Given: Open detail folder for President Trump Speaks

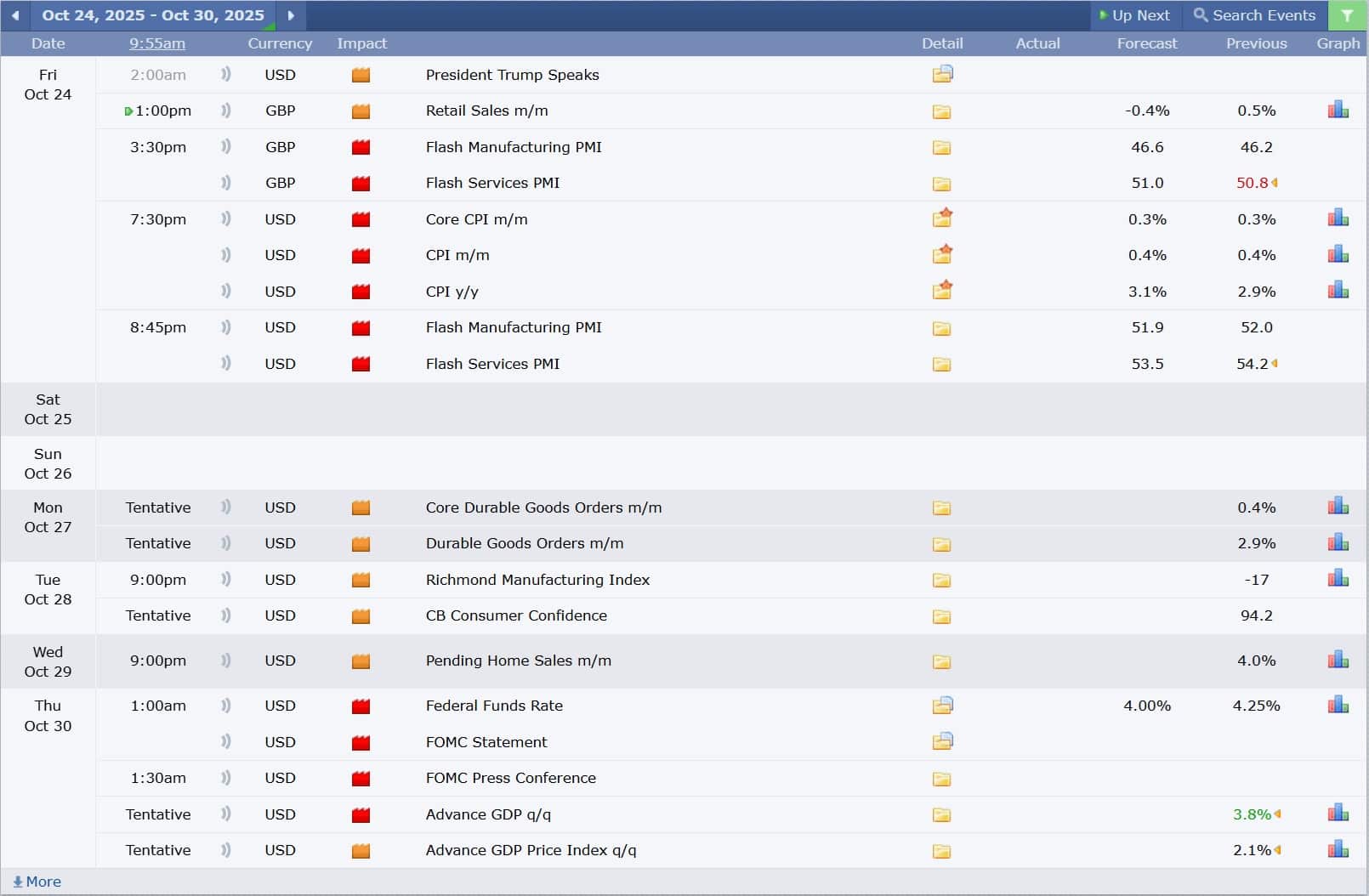Looking at the screenshot, I should click(x=941, y=75).
